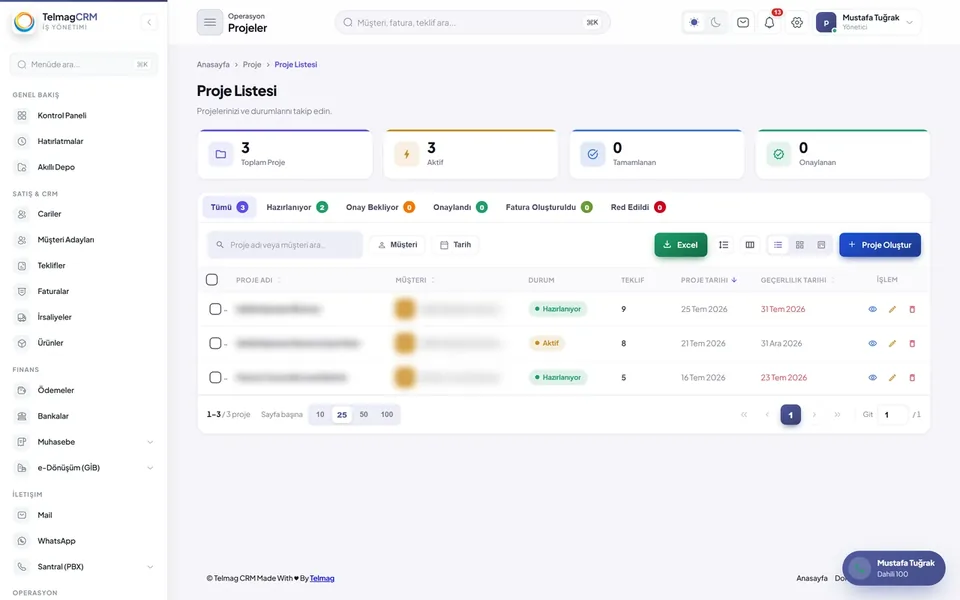Viewport: 960px width, 600px height.
Task: Export the list with Excel button
Action: (680, 245)
